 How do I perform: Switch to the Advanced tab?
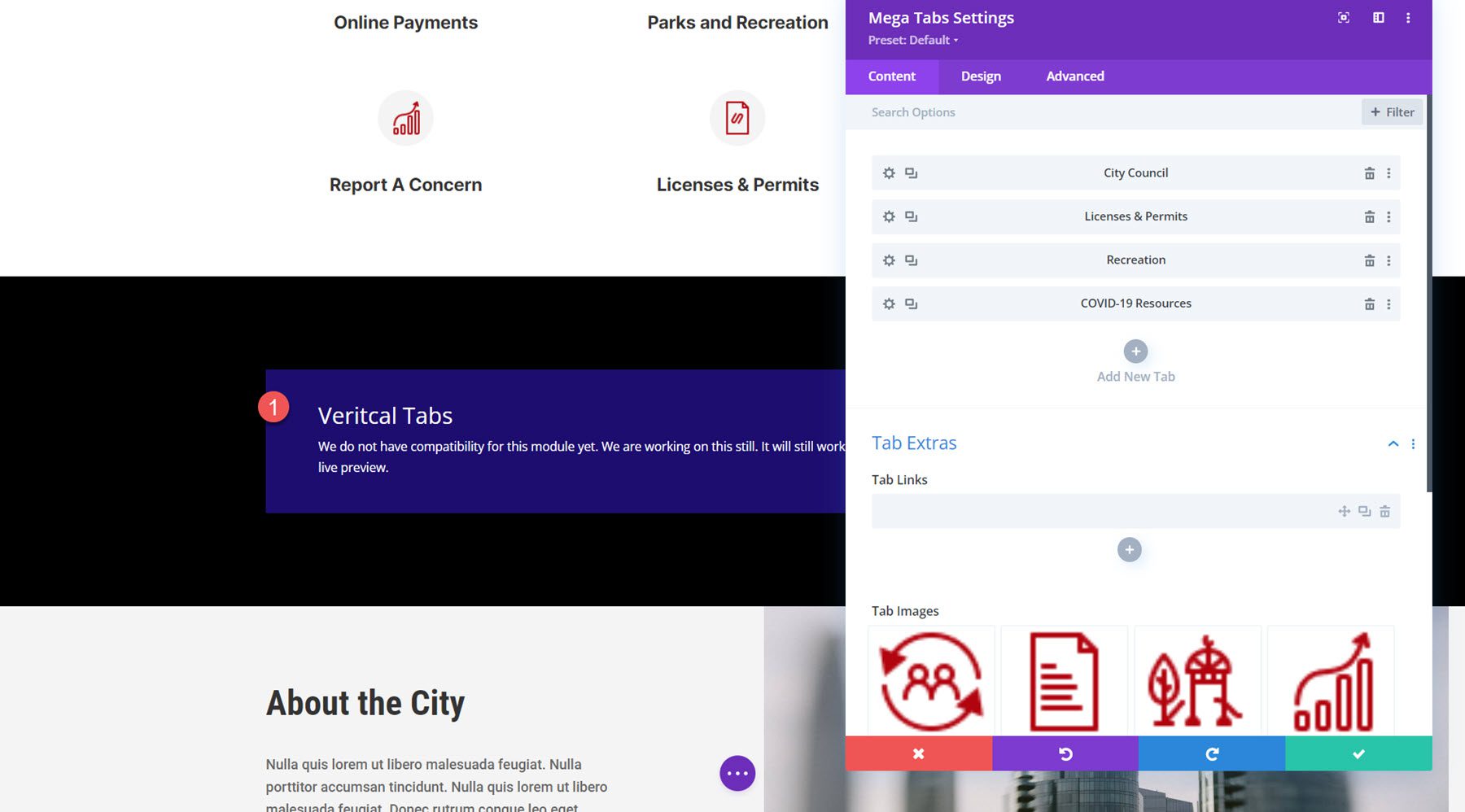pos(1074,76)
